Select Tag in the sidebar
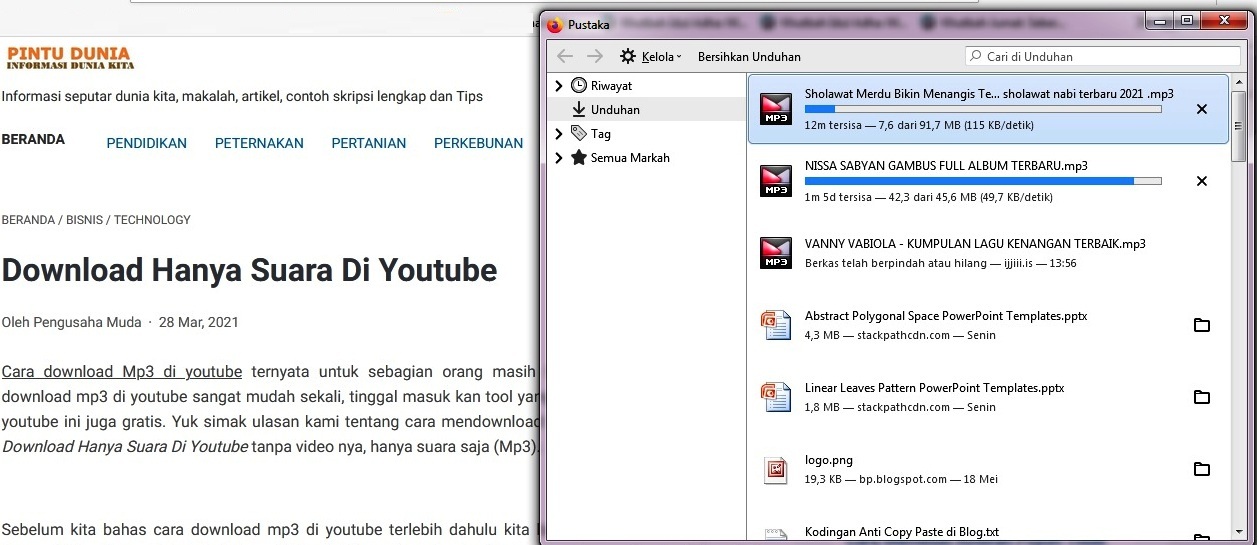The height and width of the screenshot is (545, 1257). pyautogui.click(x=600, y=134)
